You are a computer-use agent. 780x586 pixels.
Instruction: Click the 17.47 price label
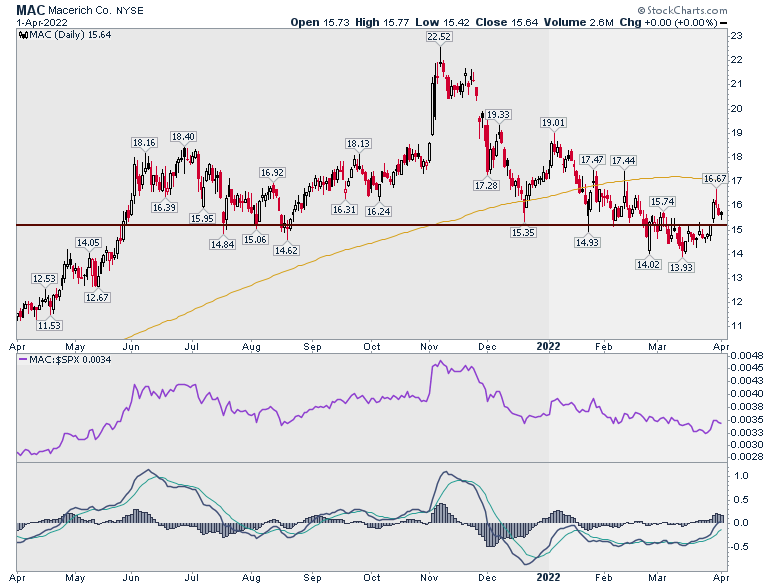pyautogui.click(x=592, y=160)
